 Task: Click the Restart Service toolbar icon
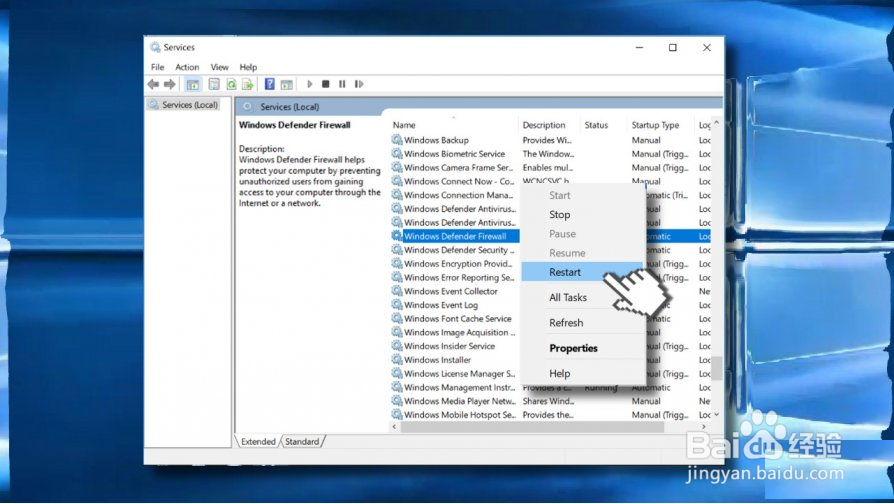(x=359, y=84)
